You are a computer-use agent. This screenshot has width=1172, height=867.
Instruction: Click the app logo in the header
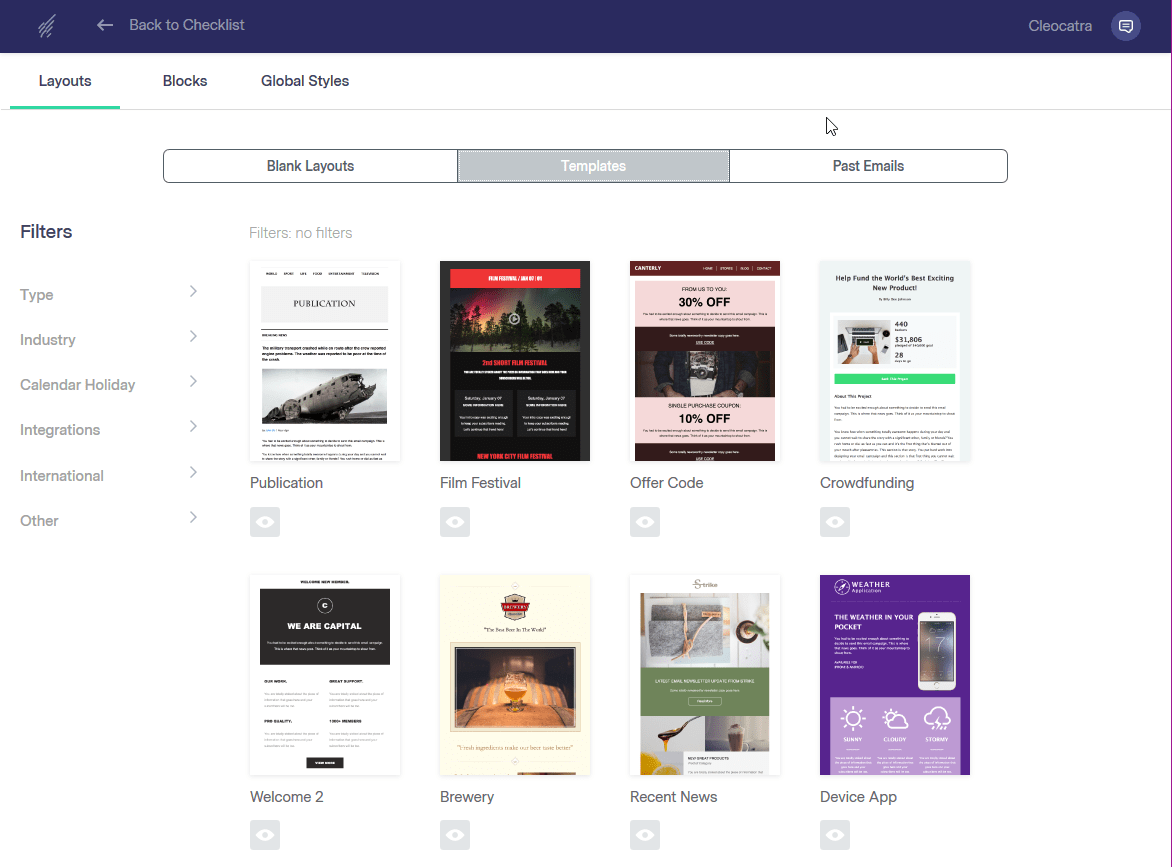[x=46, y=26]
